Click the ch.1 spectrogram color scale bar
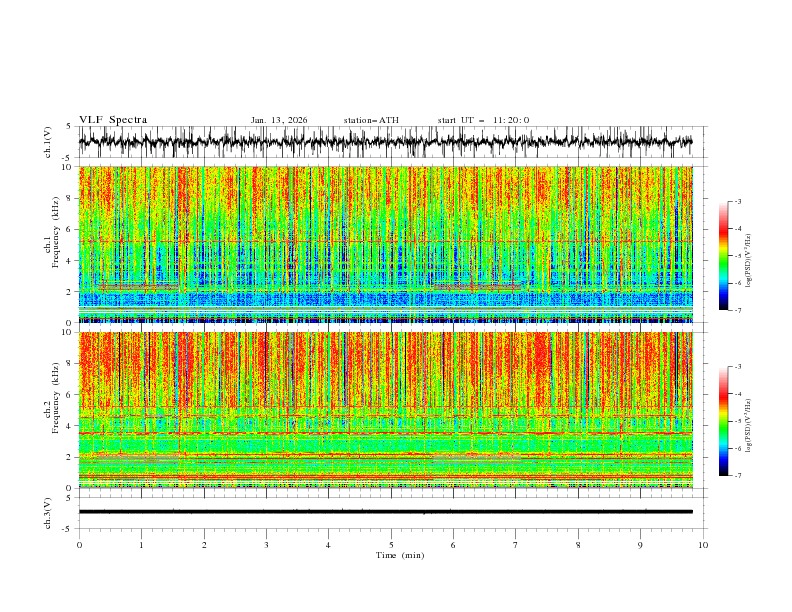Screen dimensions: 792x612 click(x=723, y=256)
